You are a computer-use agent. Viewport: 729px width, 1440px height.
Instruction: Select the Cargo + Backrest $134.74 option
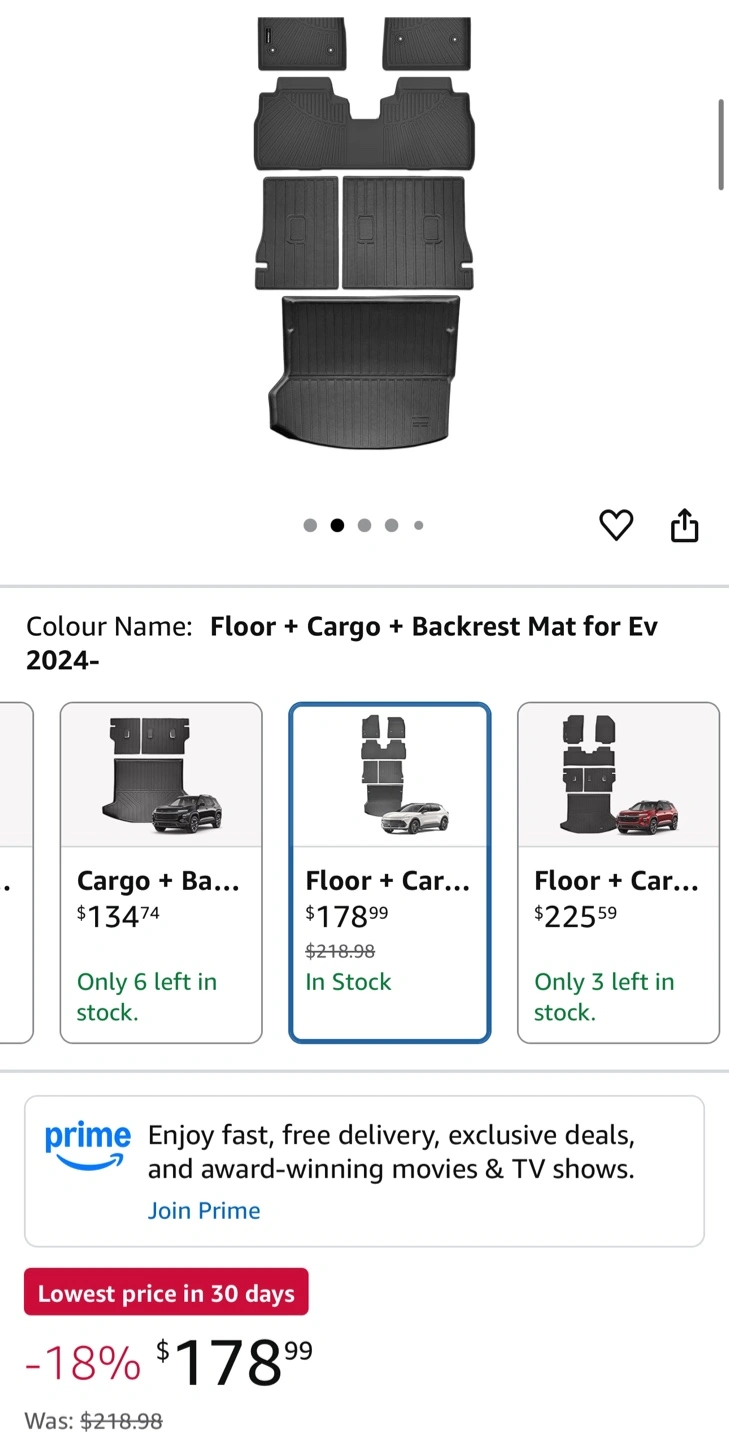(161, 872)
